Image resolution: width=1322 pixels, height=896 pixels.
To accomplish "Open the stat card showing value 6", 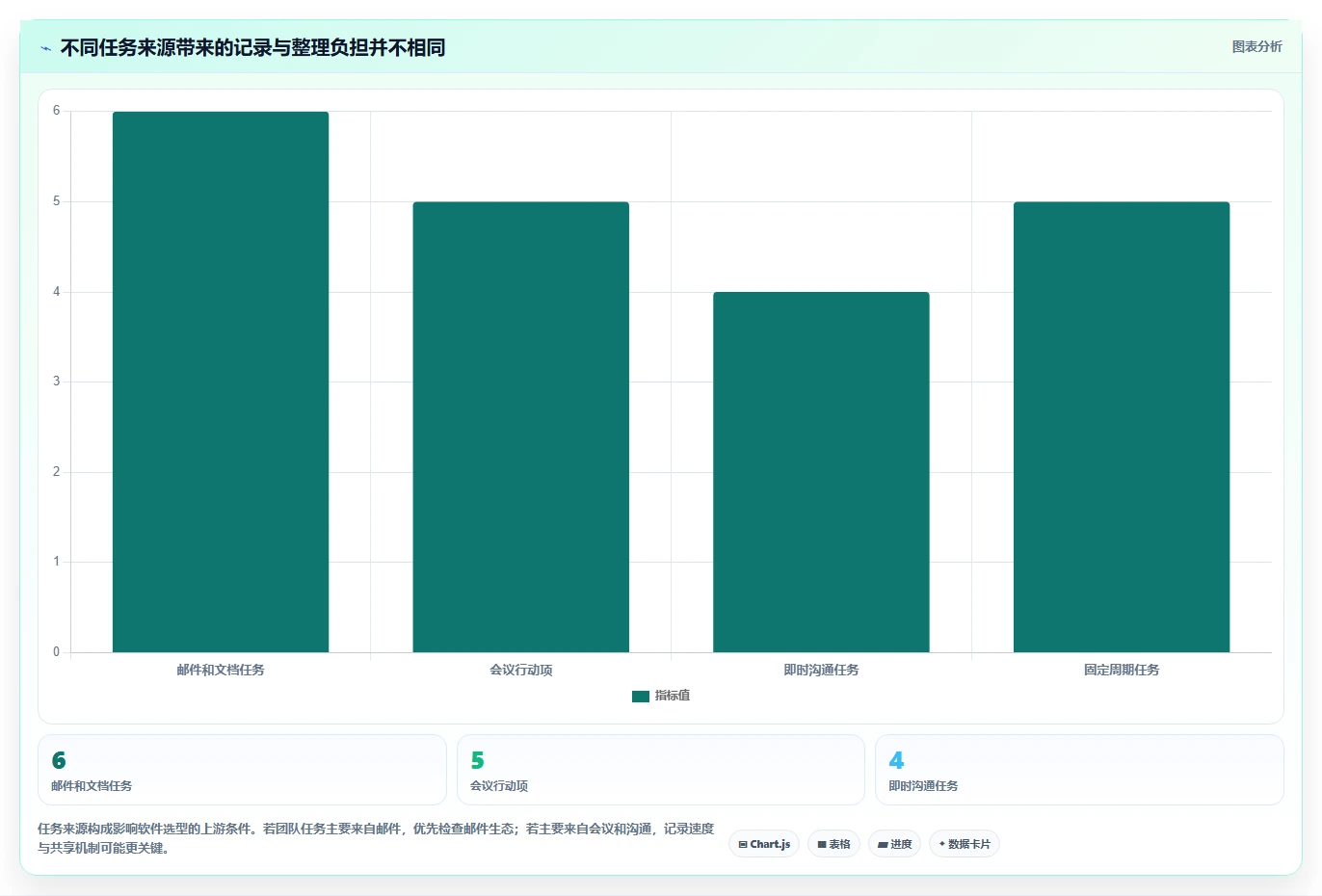I will tap(242, 770).
